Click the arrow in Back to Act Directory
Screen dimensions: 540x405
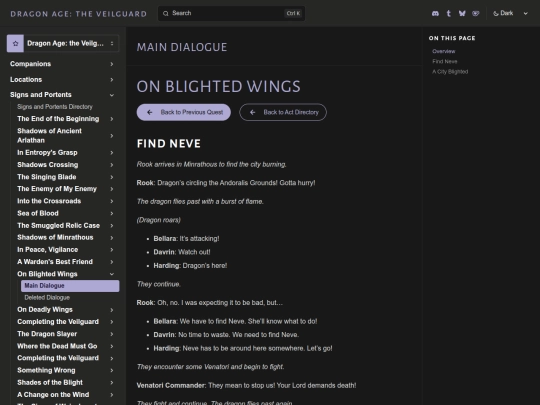[x=252, y=112]
